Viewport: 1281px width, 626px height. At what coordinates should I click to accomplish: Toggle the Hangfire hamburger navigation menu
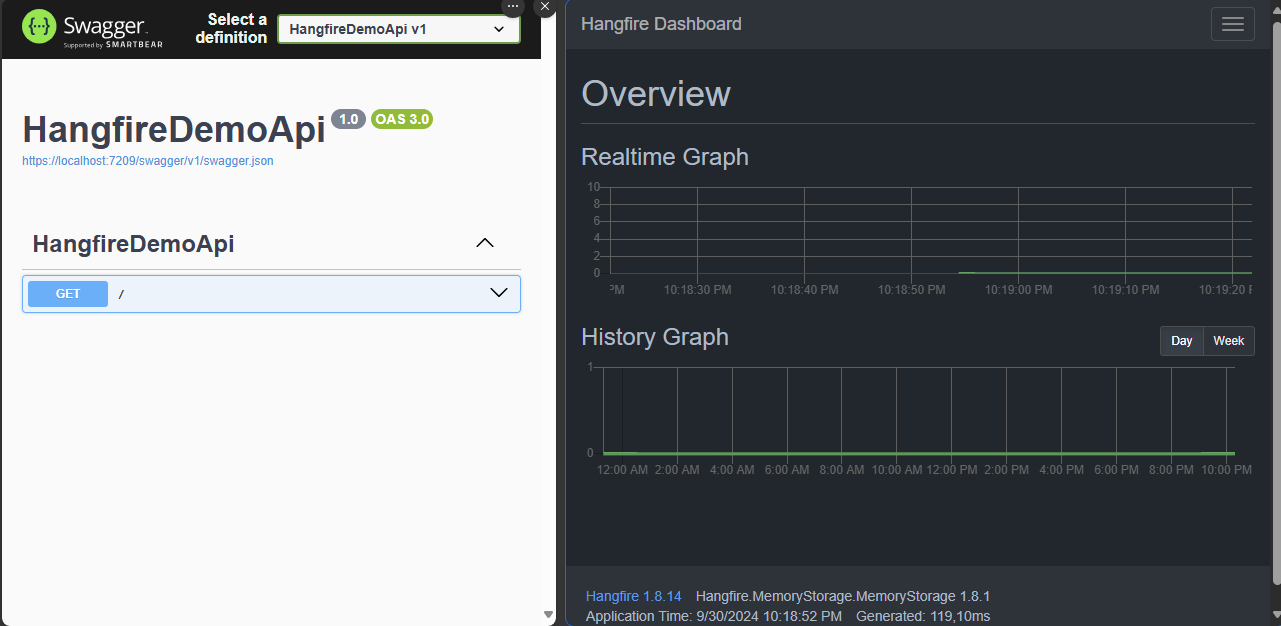click(x=1232, y=25)
